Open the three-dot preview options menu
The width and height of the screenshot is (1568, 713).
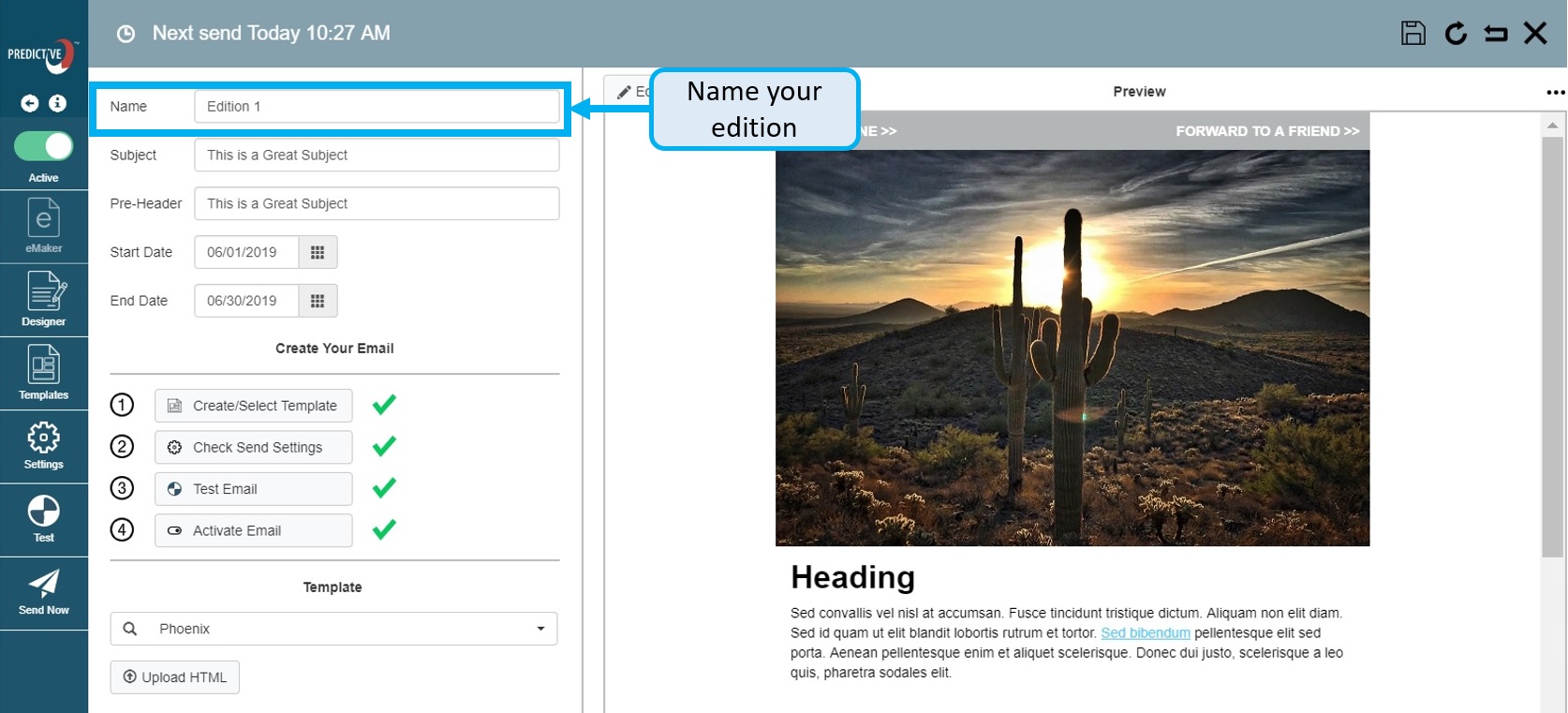click(x=1555, y=92)
